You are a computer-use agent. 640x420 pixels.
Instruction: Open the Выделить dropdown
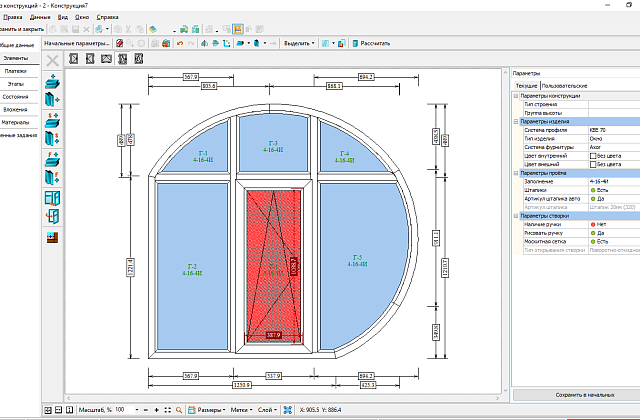[x=299, y=43]
